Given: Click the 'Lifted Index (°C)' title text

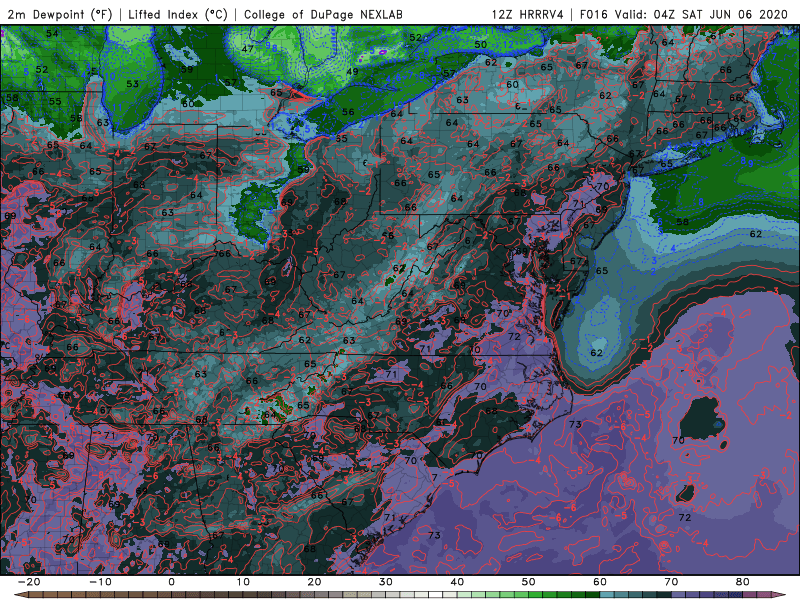Looking at the screenshot, I should 178,14.
